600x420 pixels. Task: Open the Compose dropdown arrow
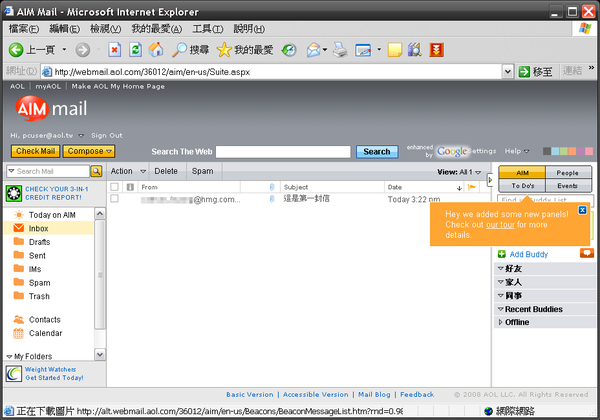pos(109,151)
